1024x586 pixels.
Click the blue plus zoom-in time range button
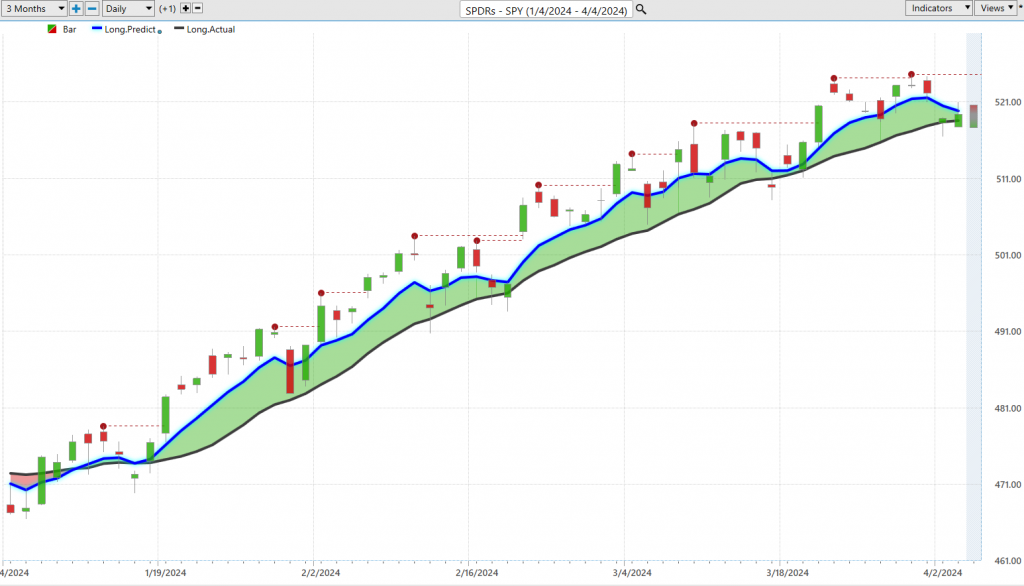76,8
